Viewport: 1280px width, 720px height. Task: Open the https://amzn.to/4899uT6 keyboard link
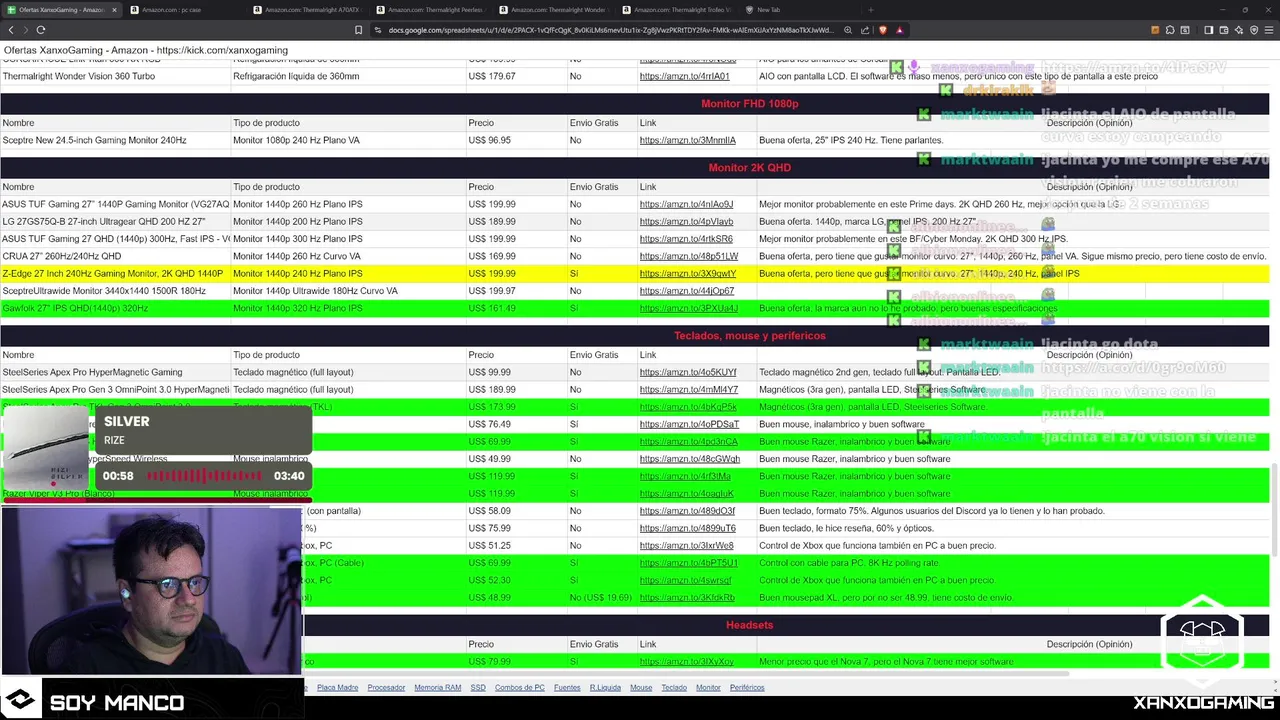coord(688,528)
